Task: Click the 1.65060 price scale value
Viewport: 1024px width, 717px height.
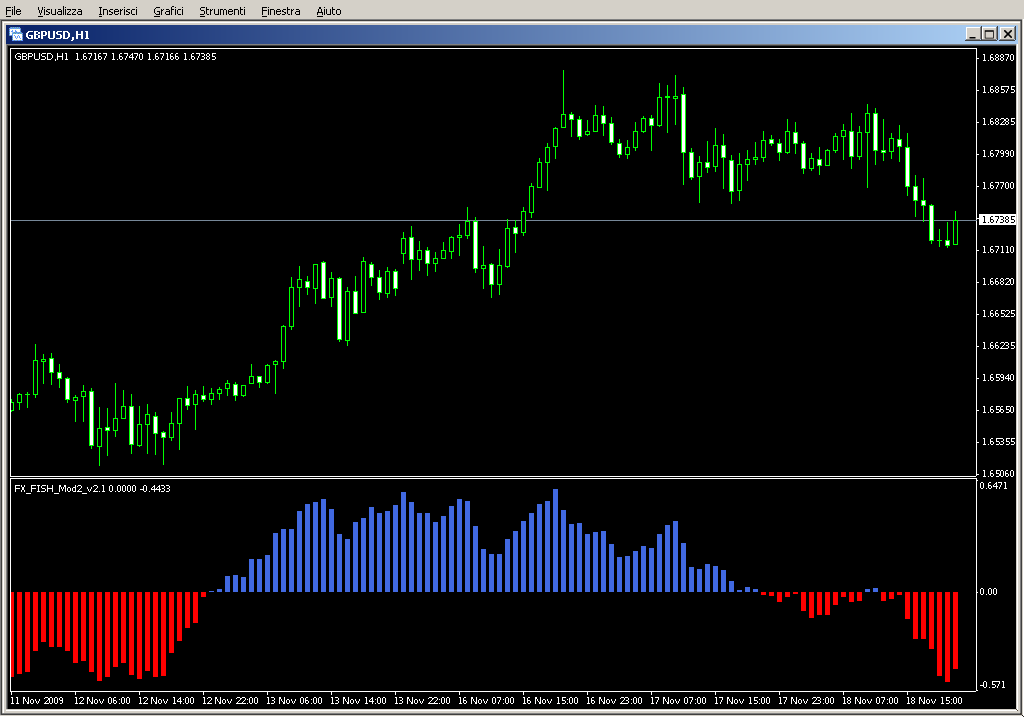Action: click(x=999, y=473)
